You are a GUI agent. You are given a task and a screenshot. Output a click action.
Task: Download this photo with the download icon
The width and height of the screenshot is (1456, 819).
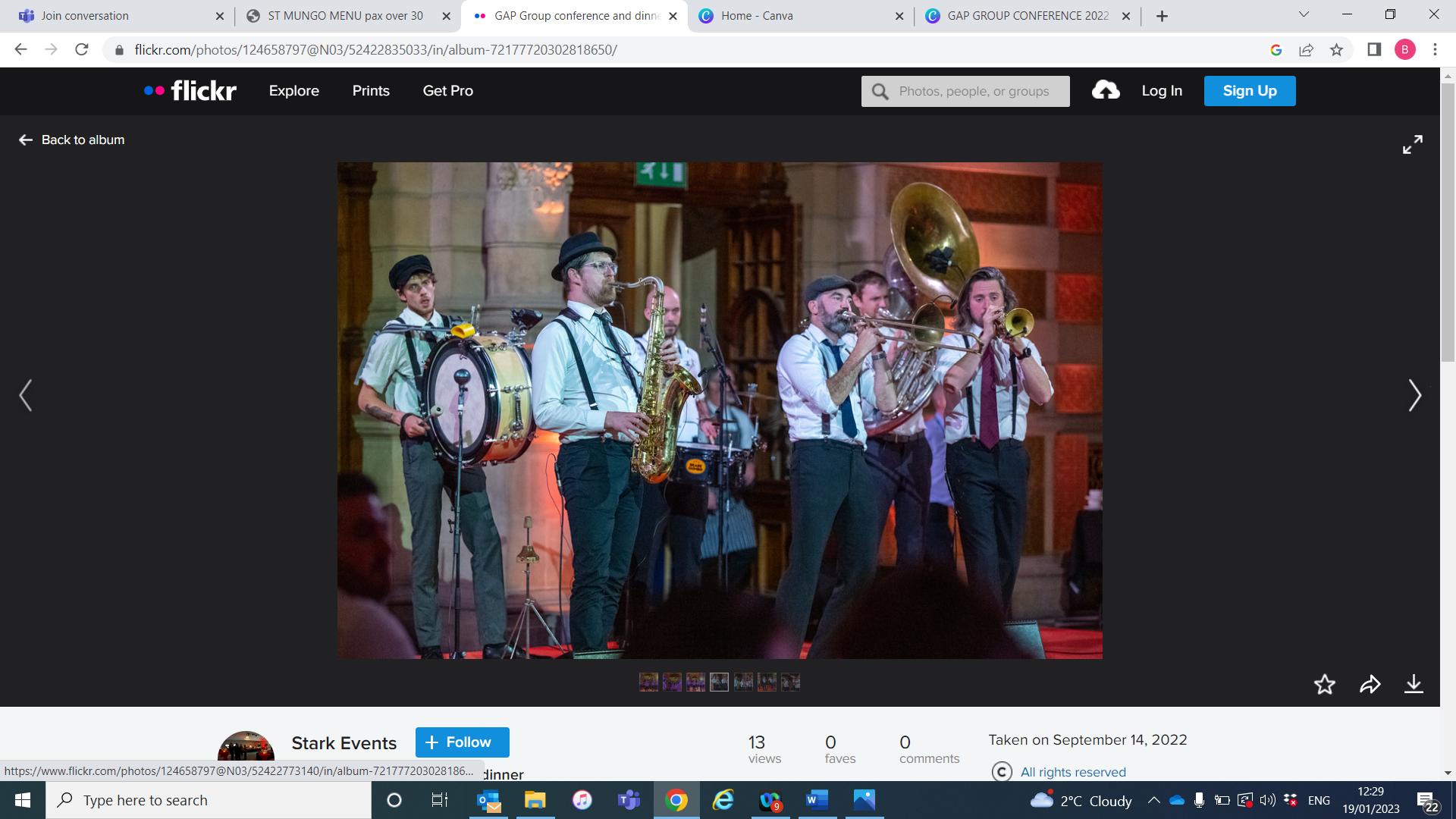[x=1414, y=685]
